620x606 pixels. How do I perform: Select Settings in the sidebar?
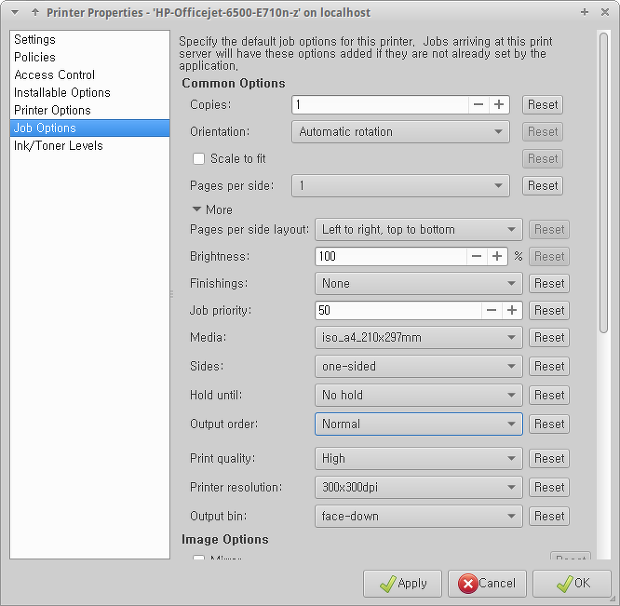tap(89, 40)
